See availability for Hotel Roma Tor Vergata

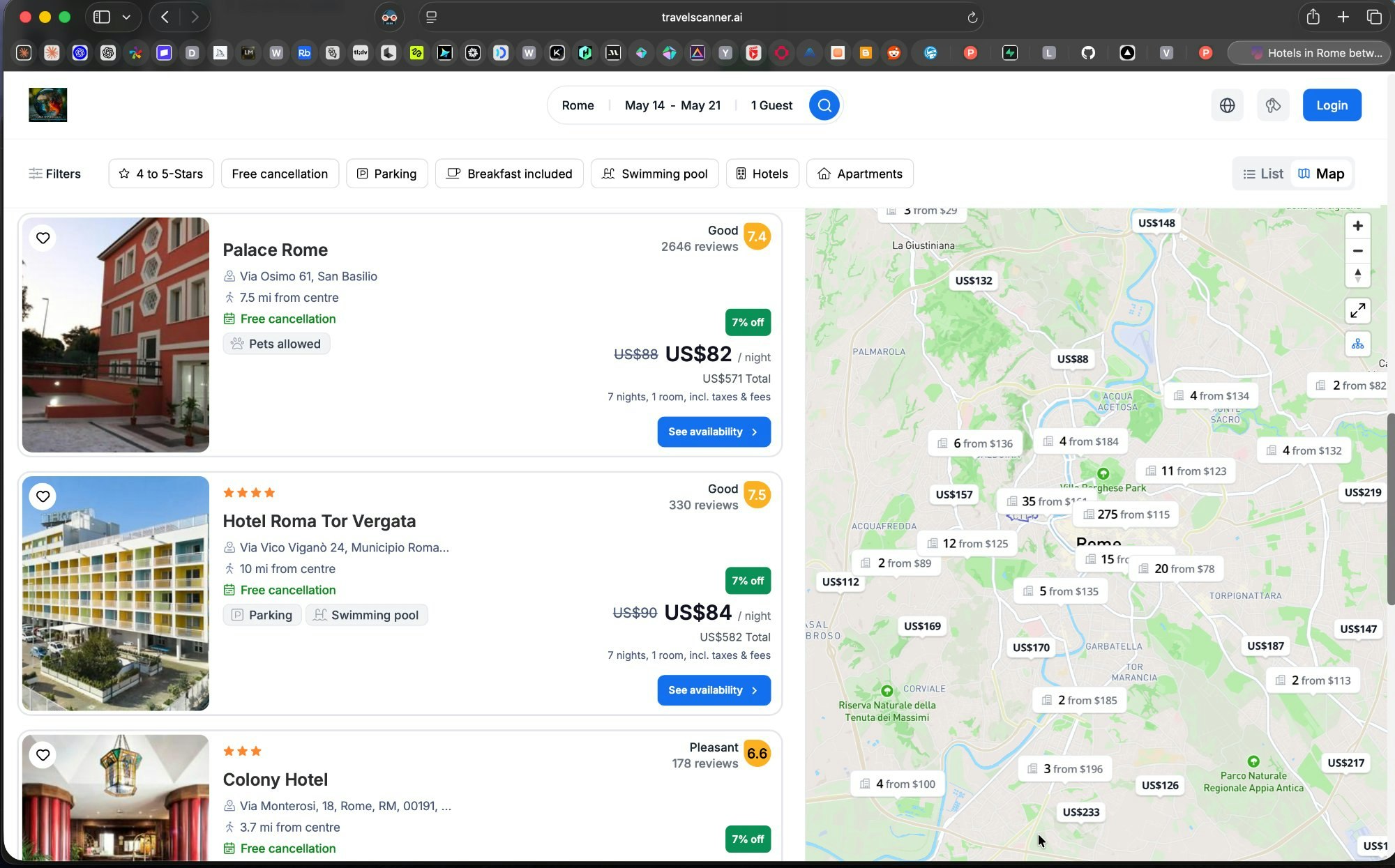point(714,690)
